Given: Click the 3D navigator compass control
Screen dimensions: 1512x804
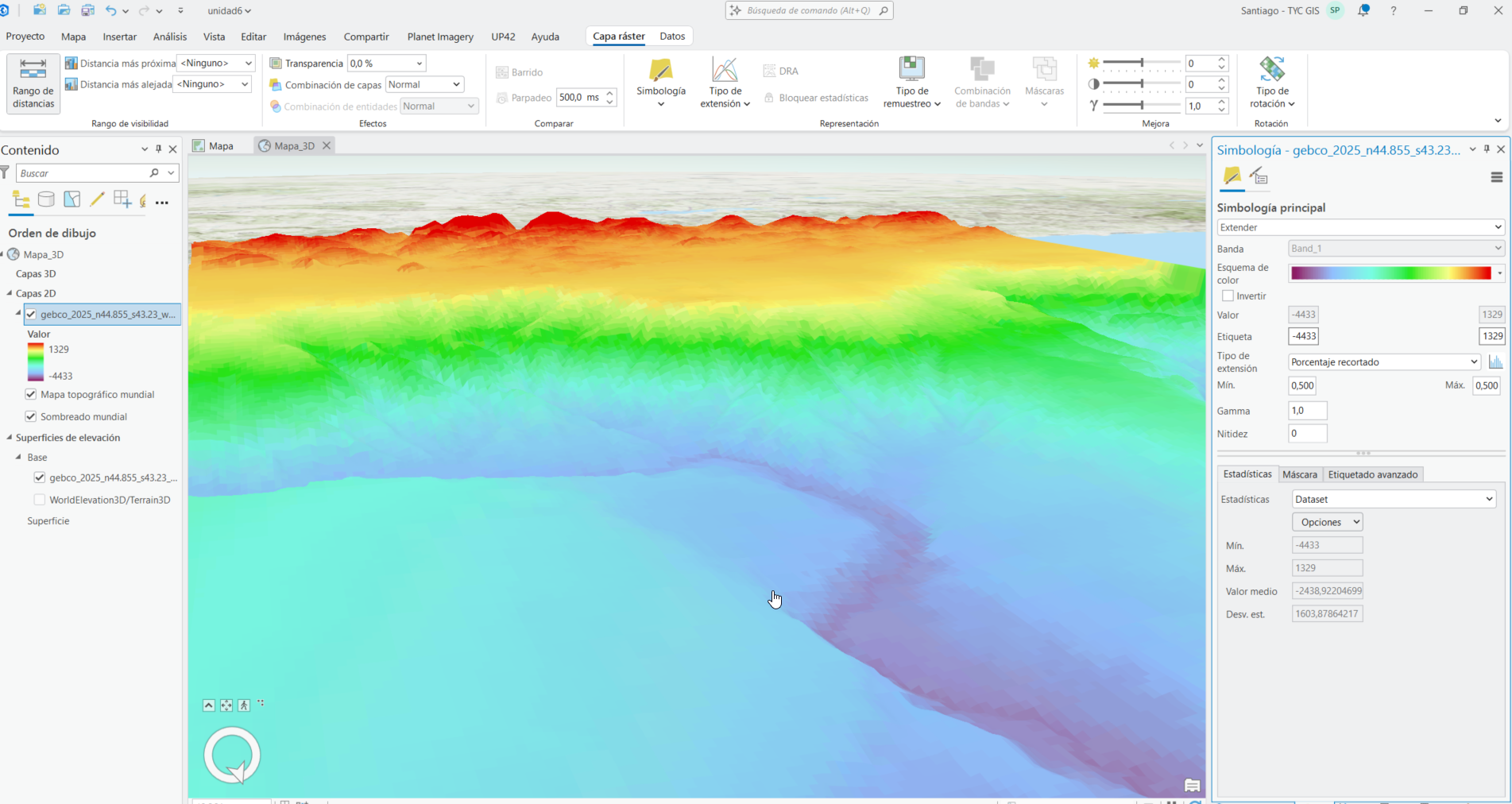Looking at the screenshot, I should point(232,755).
